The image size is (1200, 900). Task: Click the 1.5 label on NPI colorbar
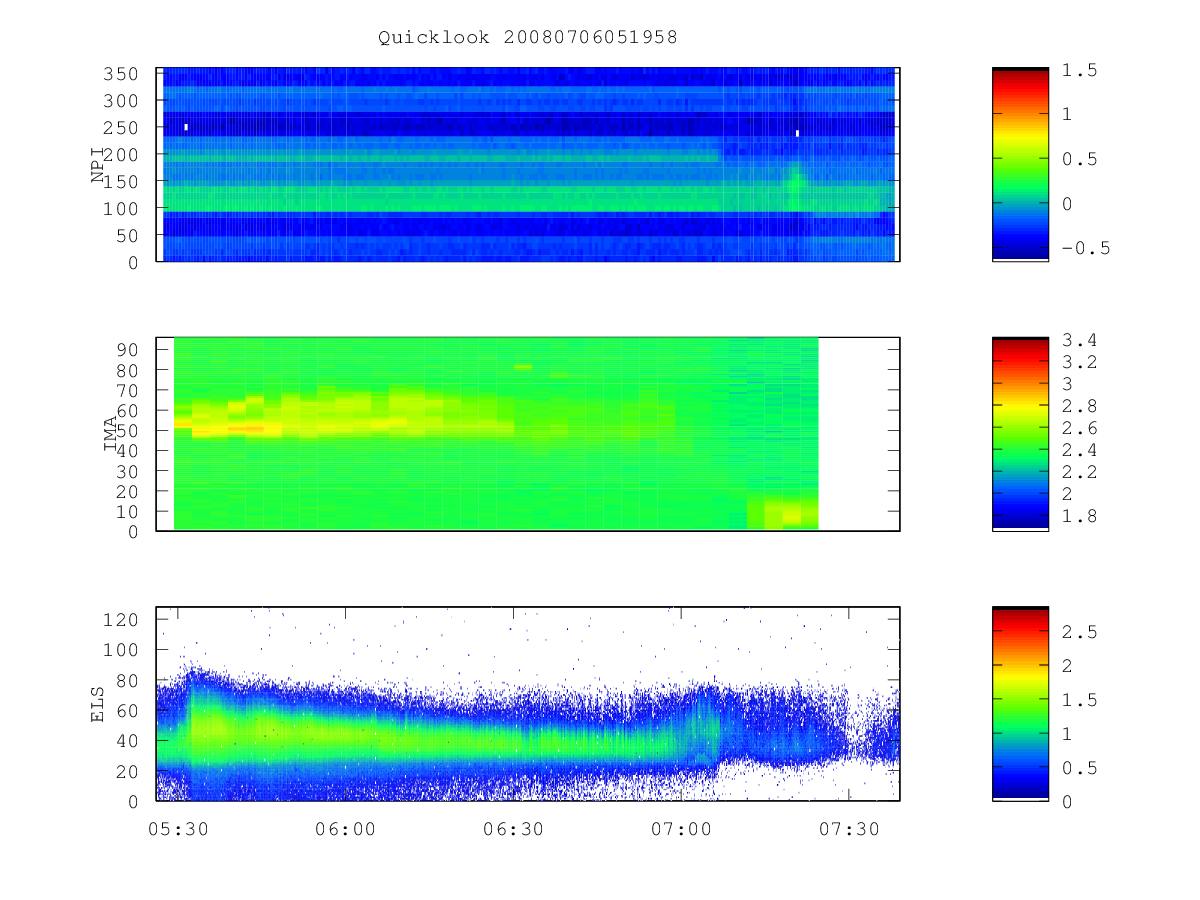(1080, 70)
